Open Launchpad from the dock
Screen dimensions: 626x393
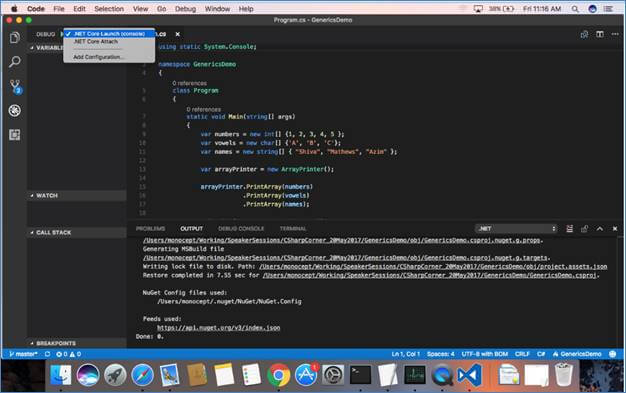[115, 375]
